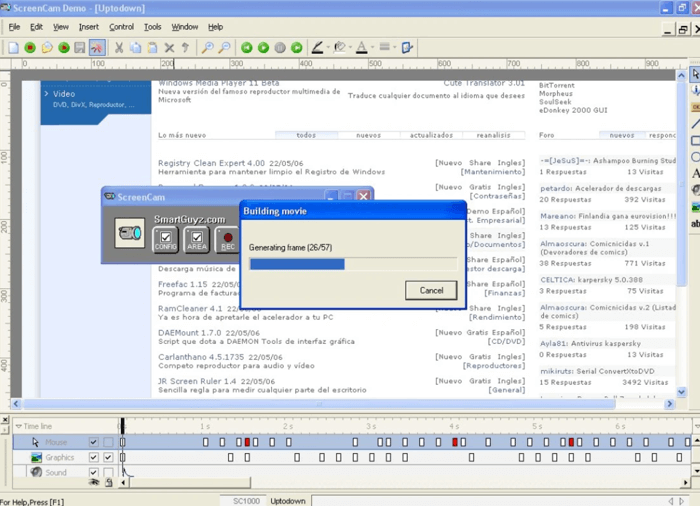Toggle the Sound track visibility checkbox
The width and height of the screenshot is (700, 506).
pyautogui.click(x=93, y=472)
